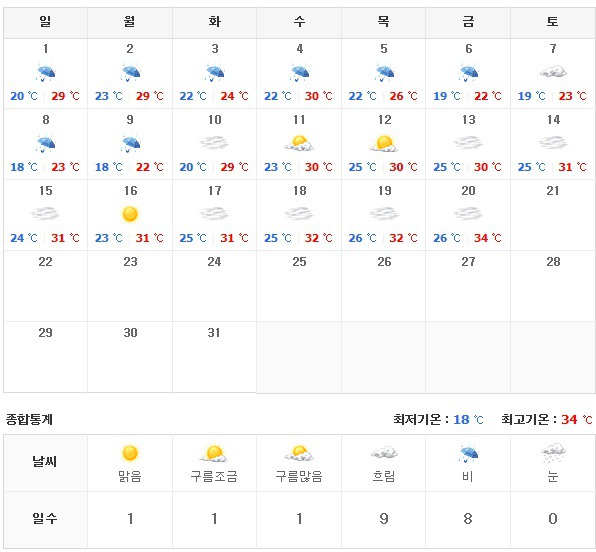The height and width of the screenshot is (552, 596).
Task: Click the 구름많음 icon in statistics legend
Action: 299,454
